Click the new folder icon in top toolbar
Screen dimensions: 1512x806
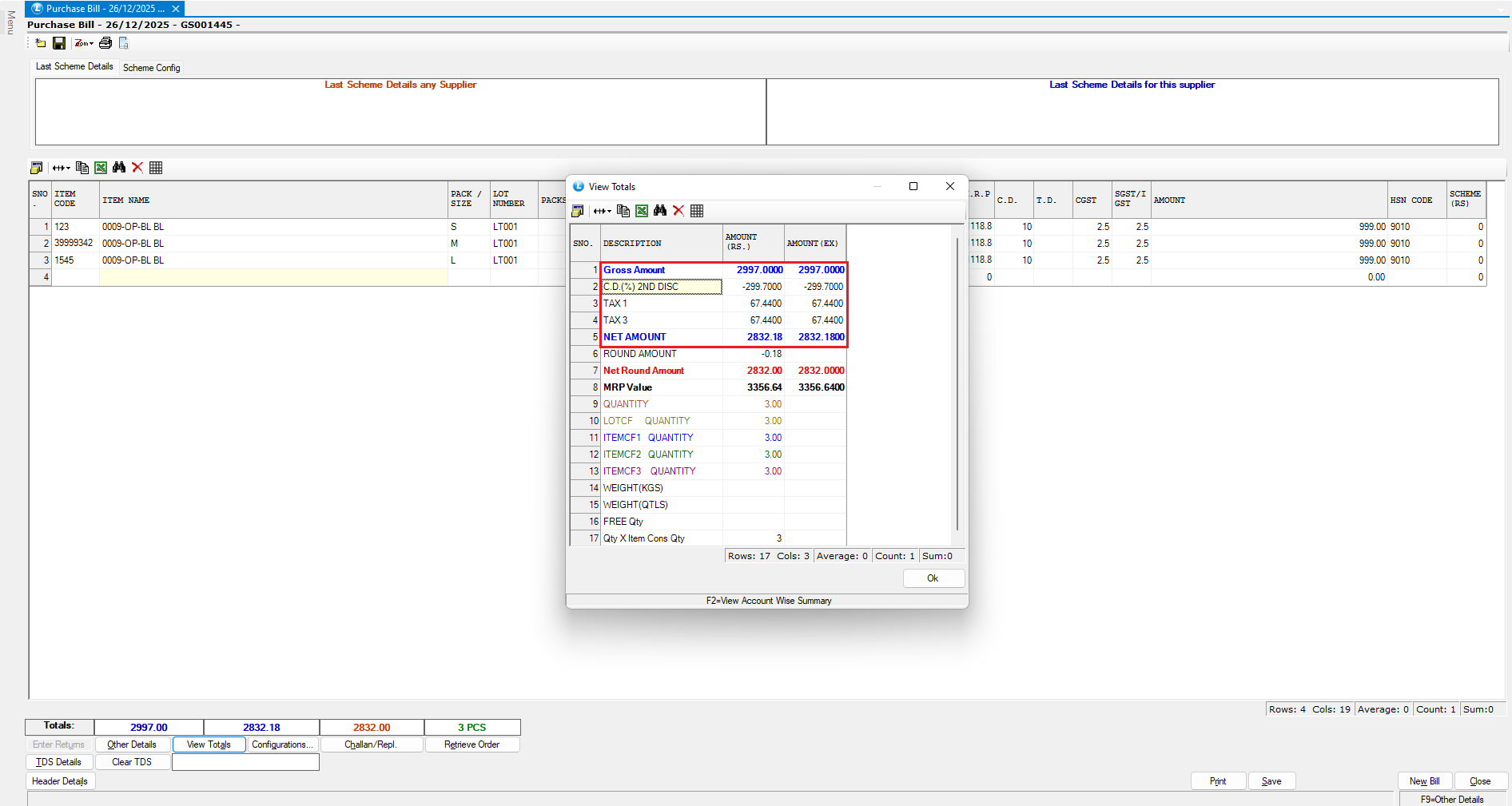click(x=41, y=43)
